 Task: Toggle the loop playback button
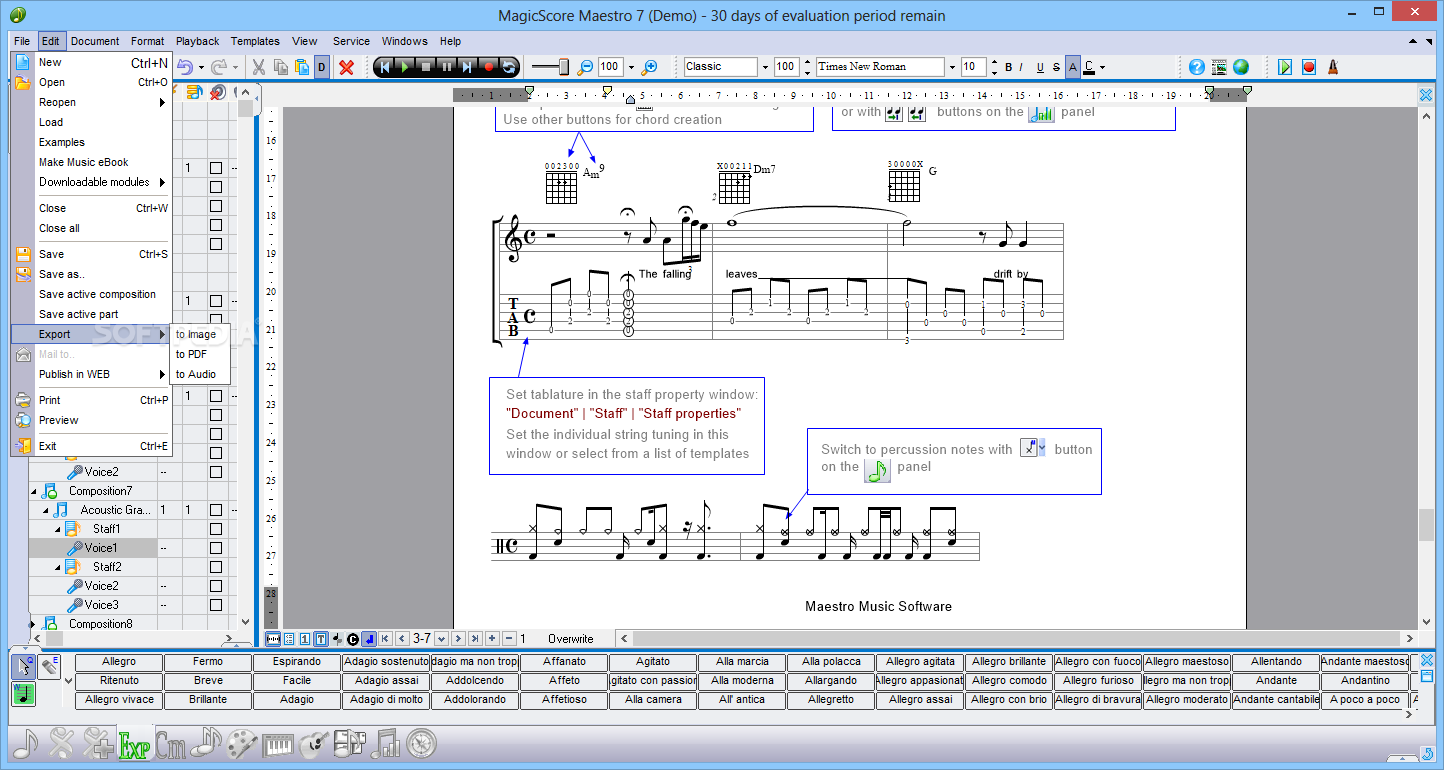coord(509,67)
